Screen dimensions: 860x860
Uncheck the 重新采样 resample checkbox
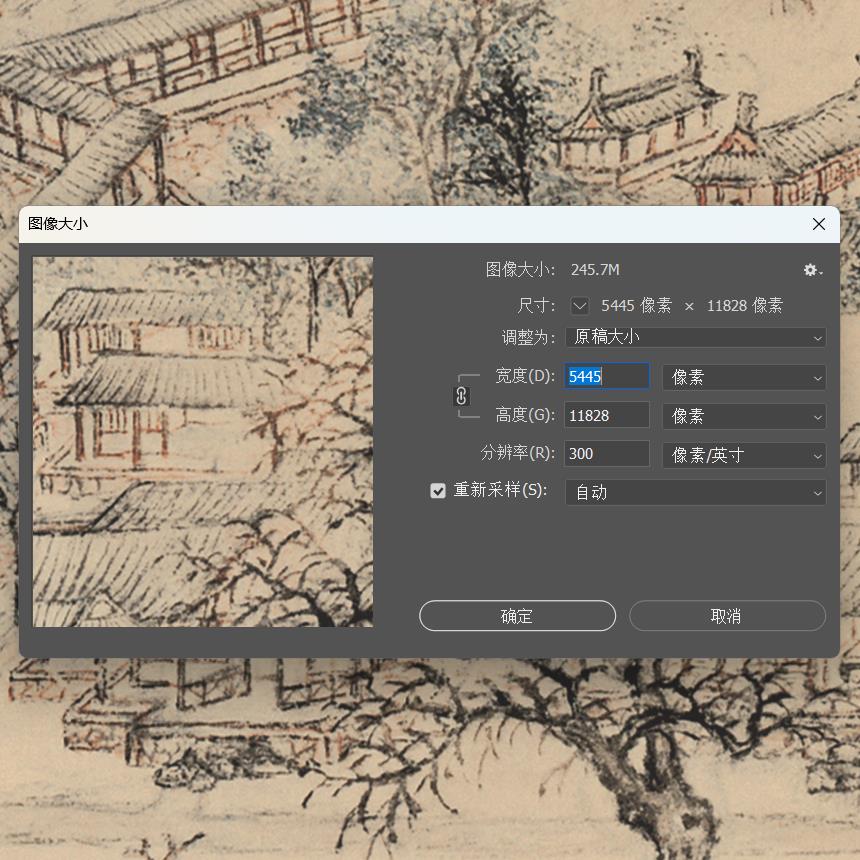438,491
